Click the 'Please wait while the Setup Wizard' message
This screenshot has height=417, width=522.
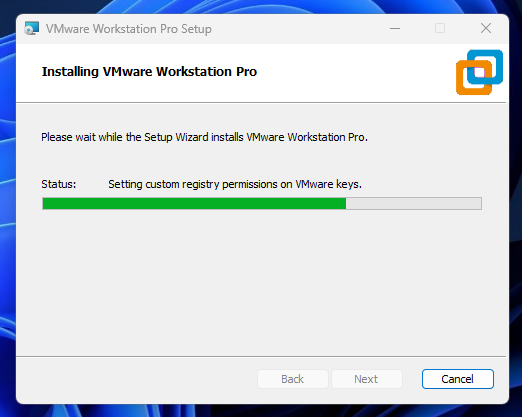pos(204,137)
